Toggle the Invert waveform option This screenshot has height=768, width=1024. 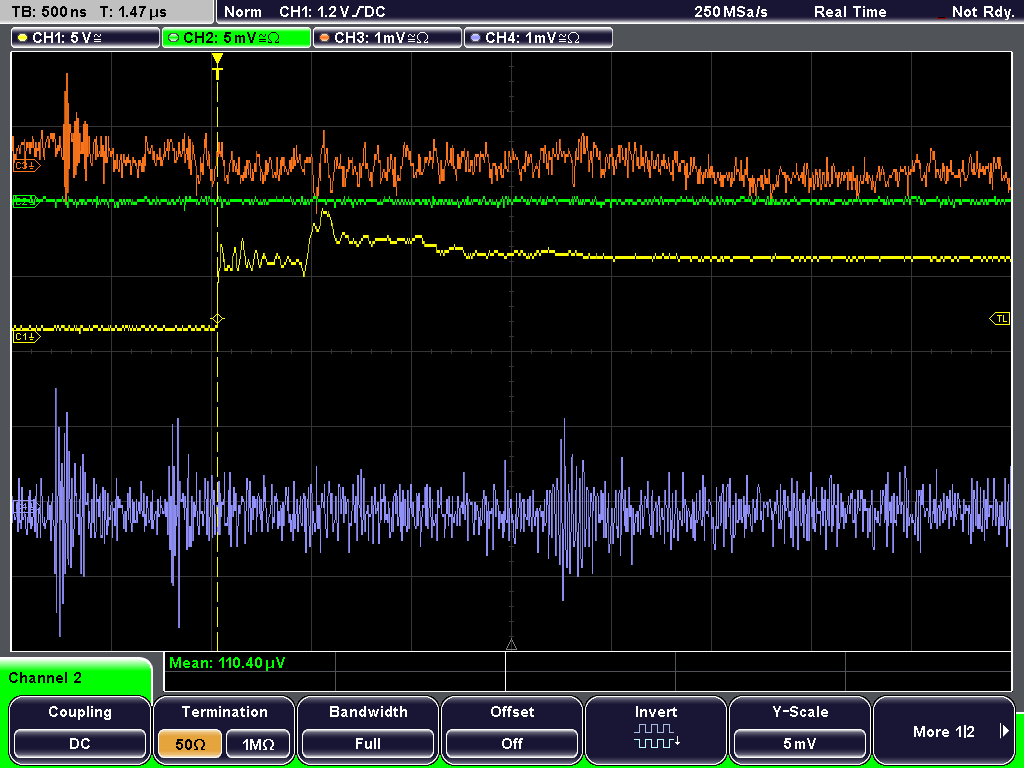(656, 731)
